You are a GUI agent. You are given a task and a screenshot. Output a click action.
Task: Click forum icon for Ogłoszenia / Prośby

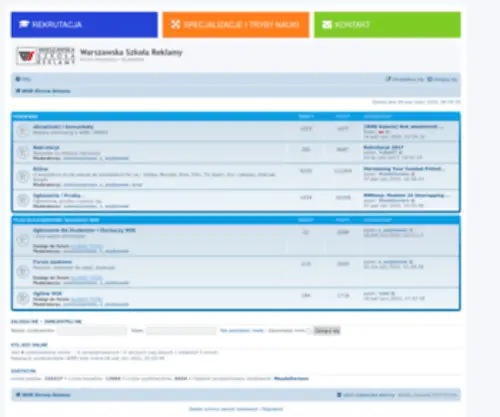23,200
